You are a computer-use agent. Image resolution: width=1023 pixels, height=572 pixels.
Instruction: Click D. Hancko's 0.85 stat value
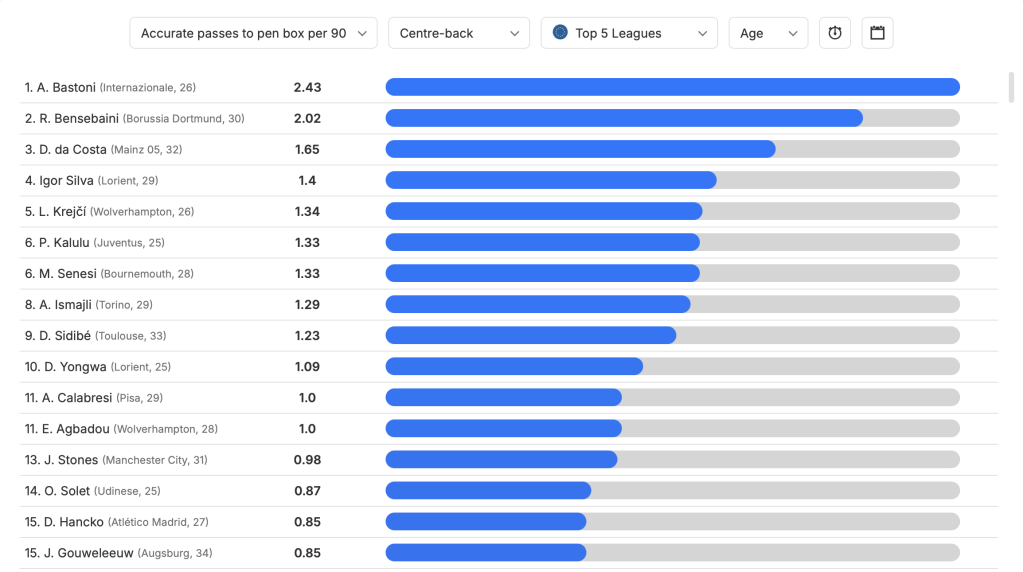click(307, 522)
